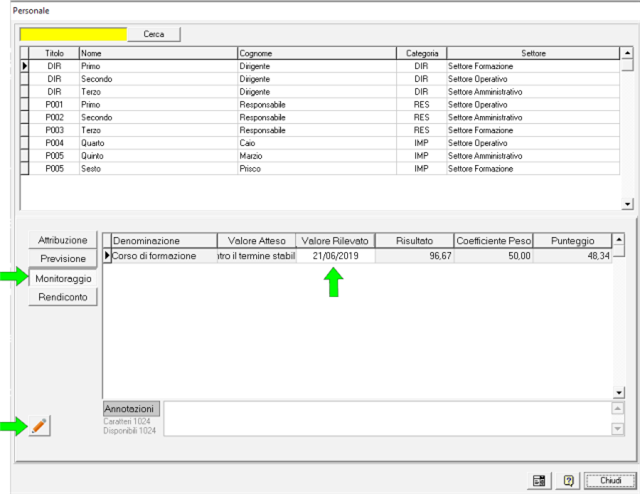Open the help question mark icon
Image resolution: width=640 pixels, height=494 pixels.
click(567, 480)
